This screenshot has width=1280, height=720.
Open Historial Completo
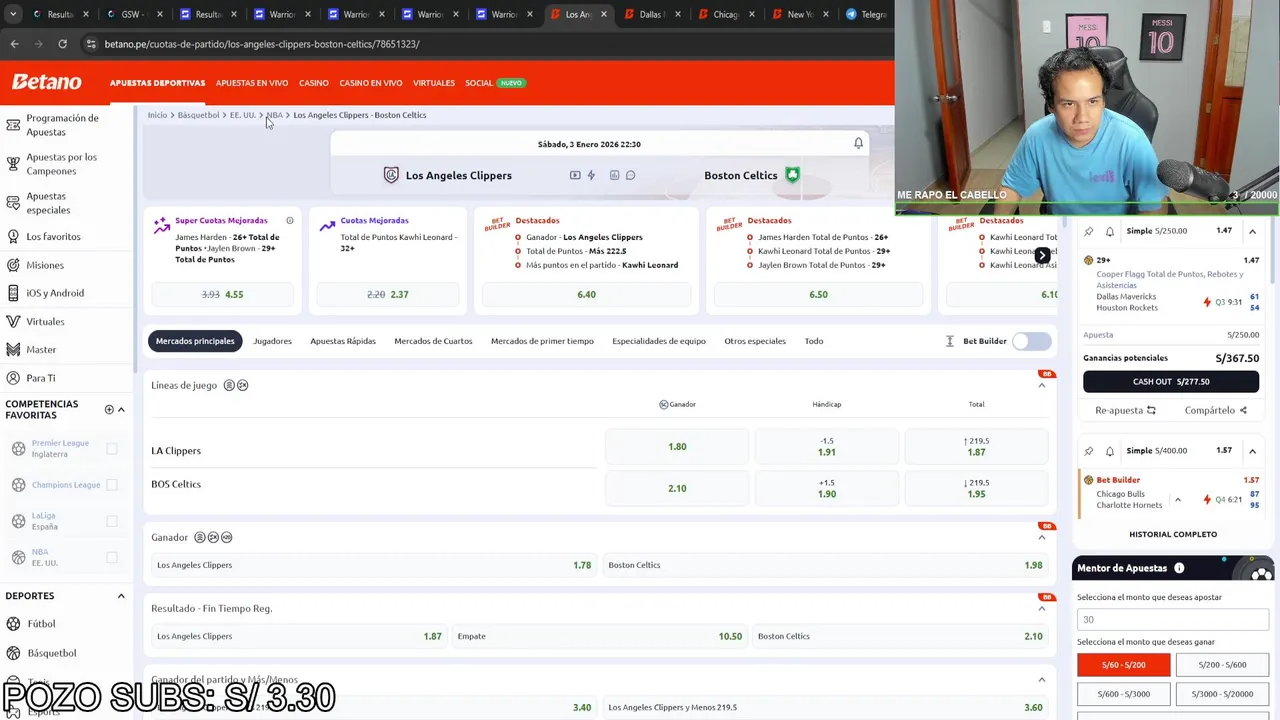(1173, 534)
